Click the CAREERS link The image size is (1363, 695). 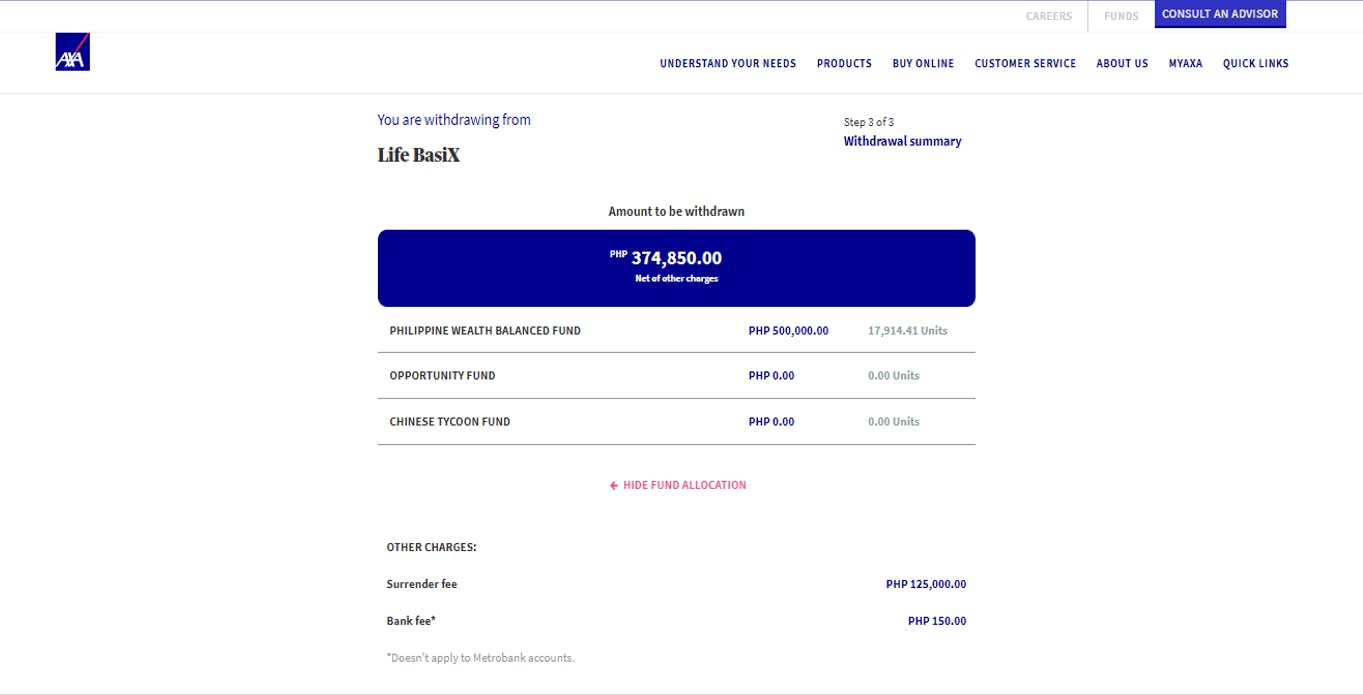click(x=1048, y=15)
